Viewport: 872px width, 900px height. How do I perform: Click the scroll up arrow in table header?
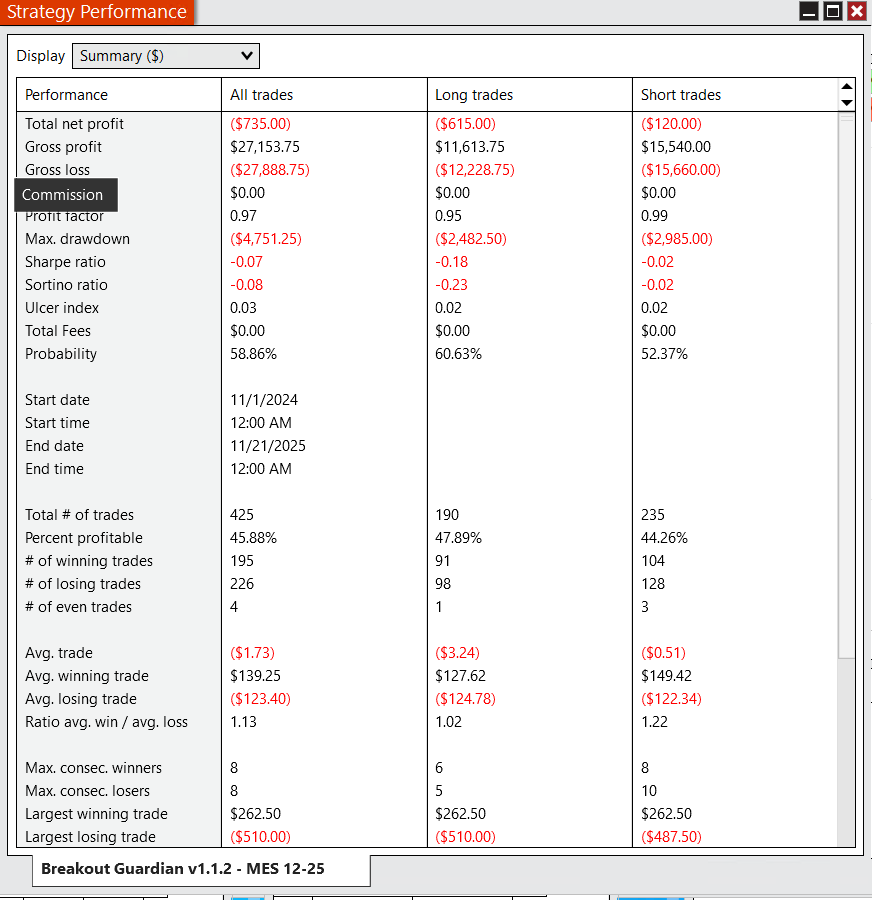tap(847, 87)
